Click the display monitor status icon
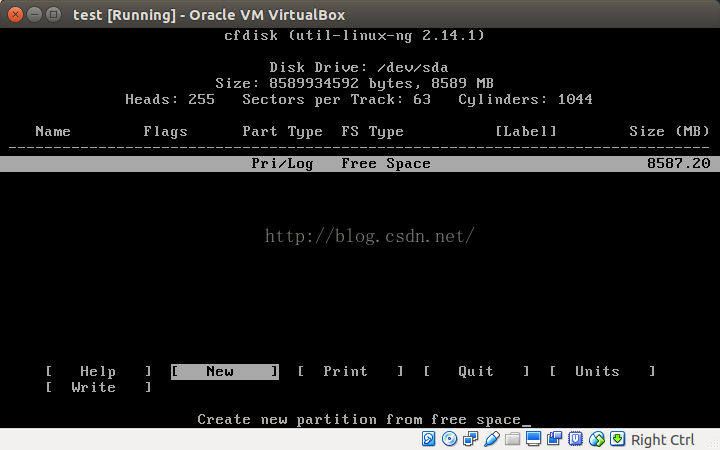This screenshot has width=720, height=450. (534, 439)
